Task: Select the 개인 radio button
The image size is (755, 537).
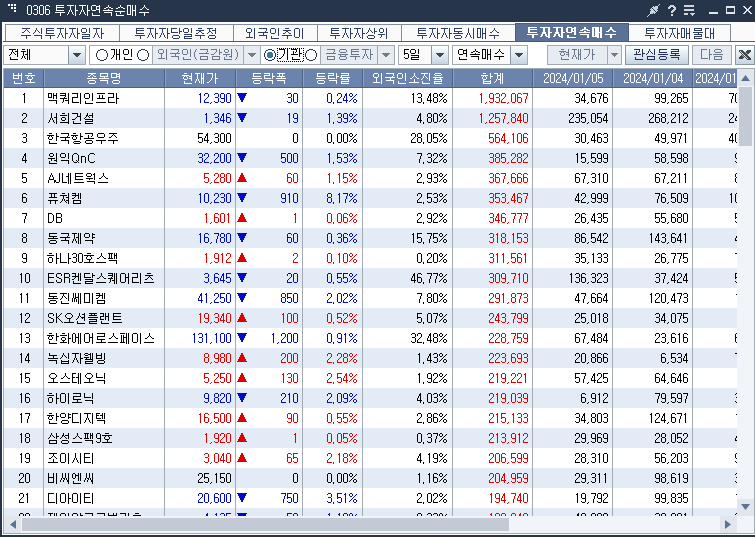Action: point(102,55)
